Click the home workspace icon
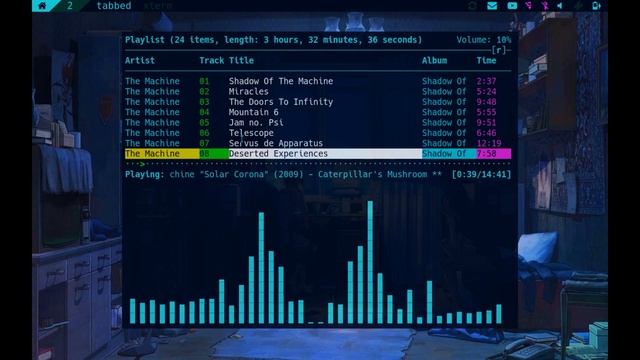The width and height of the screenshot is (640, 360). point(42,6)
